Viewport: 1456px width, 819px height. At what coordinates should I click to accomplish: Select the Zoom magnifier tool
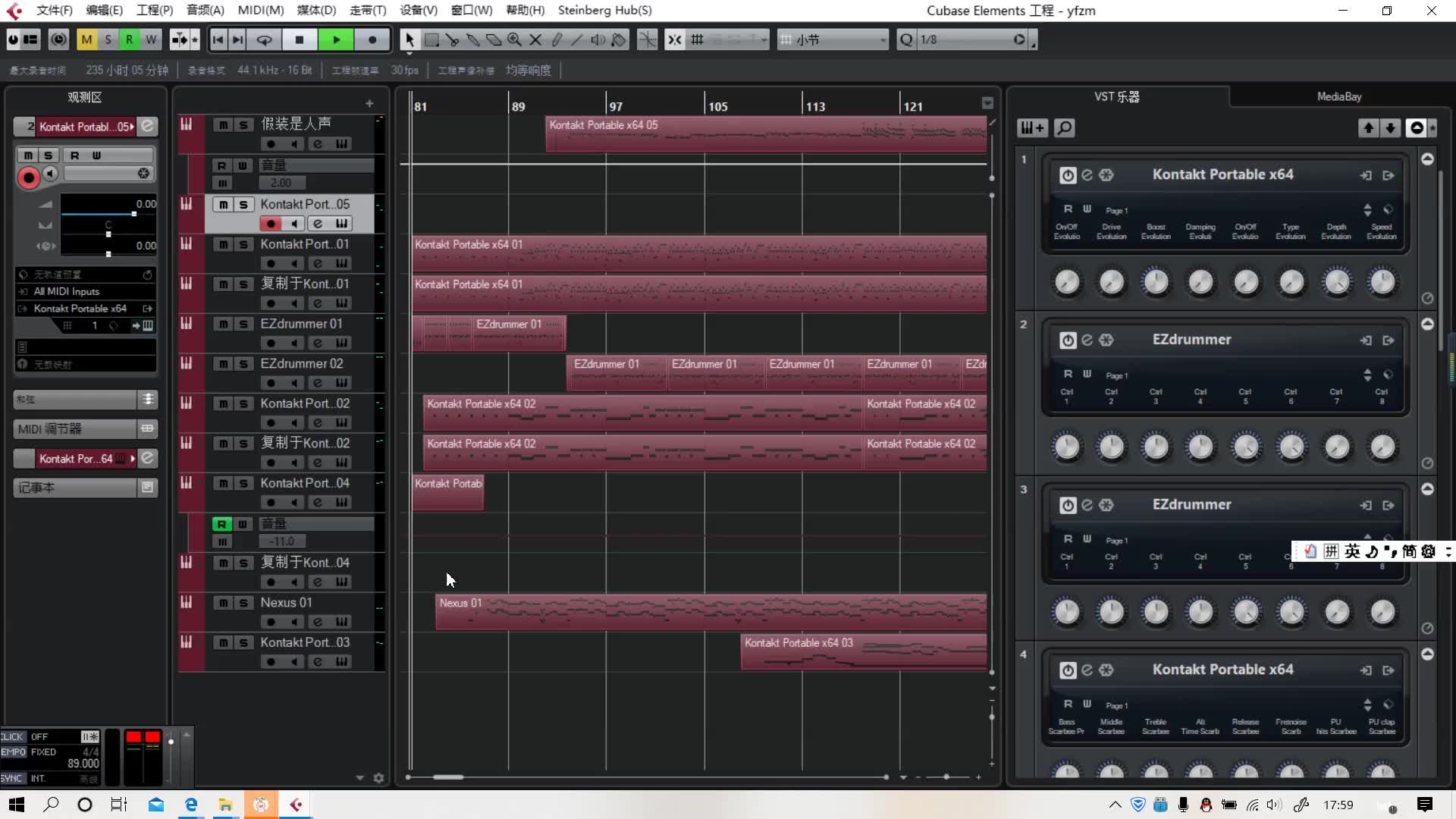514,39
